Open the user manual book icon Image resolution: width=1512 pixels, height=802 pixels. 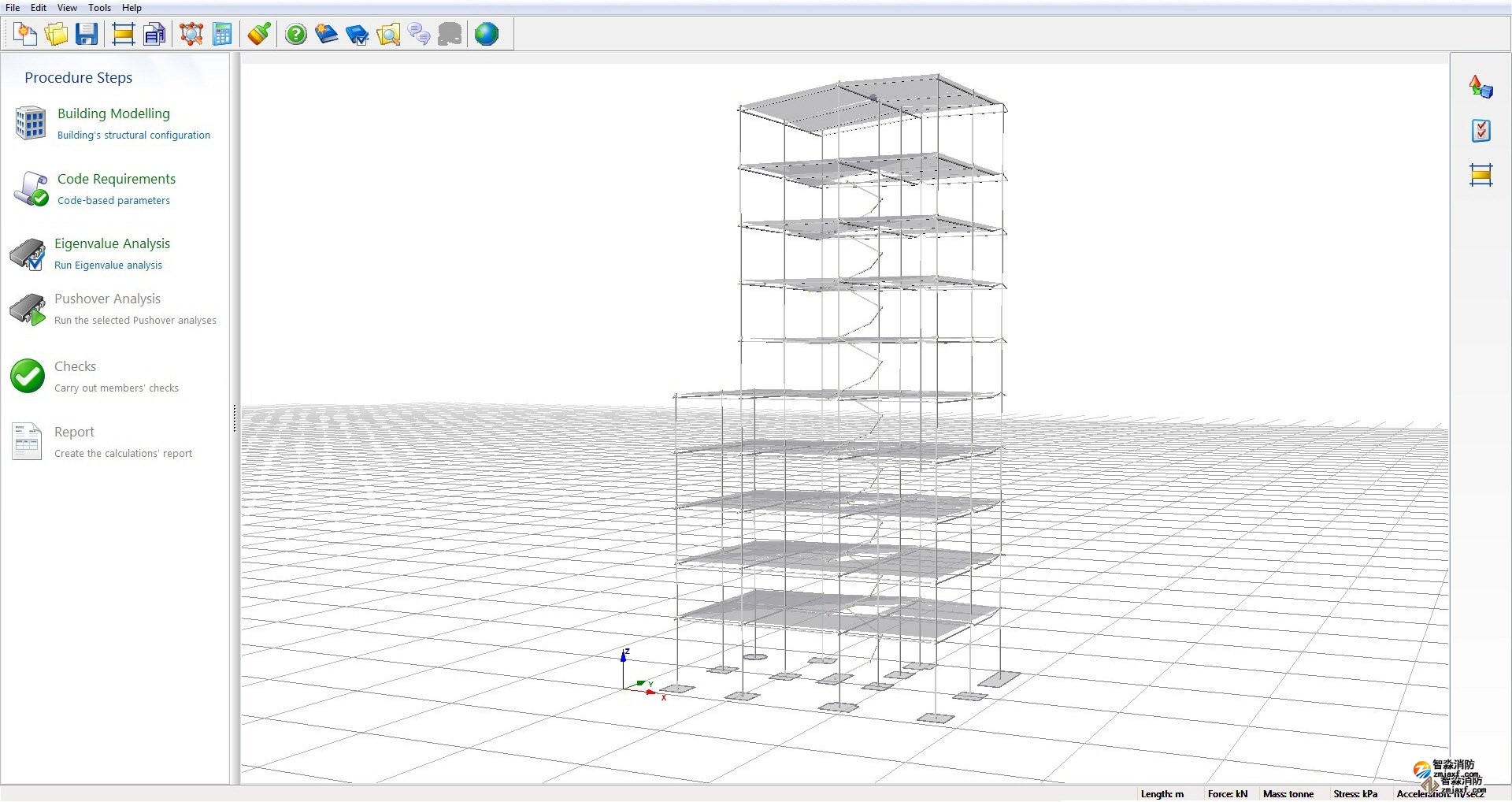coord(326,34)
